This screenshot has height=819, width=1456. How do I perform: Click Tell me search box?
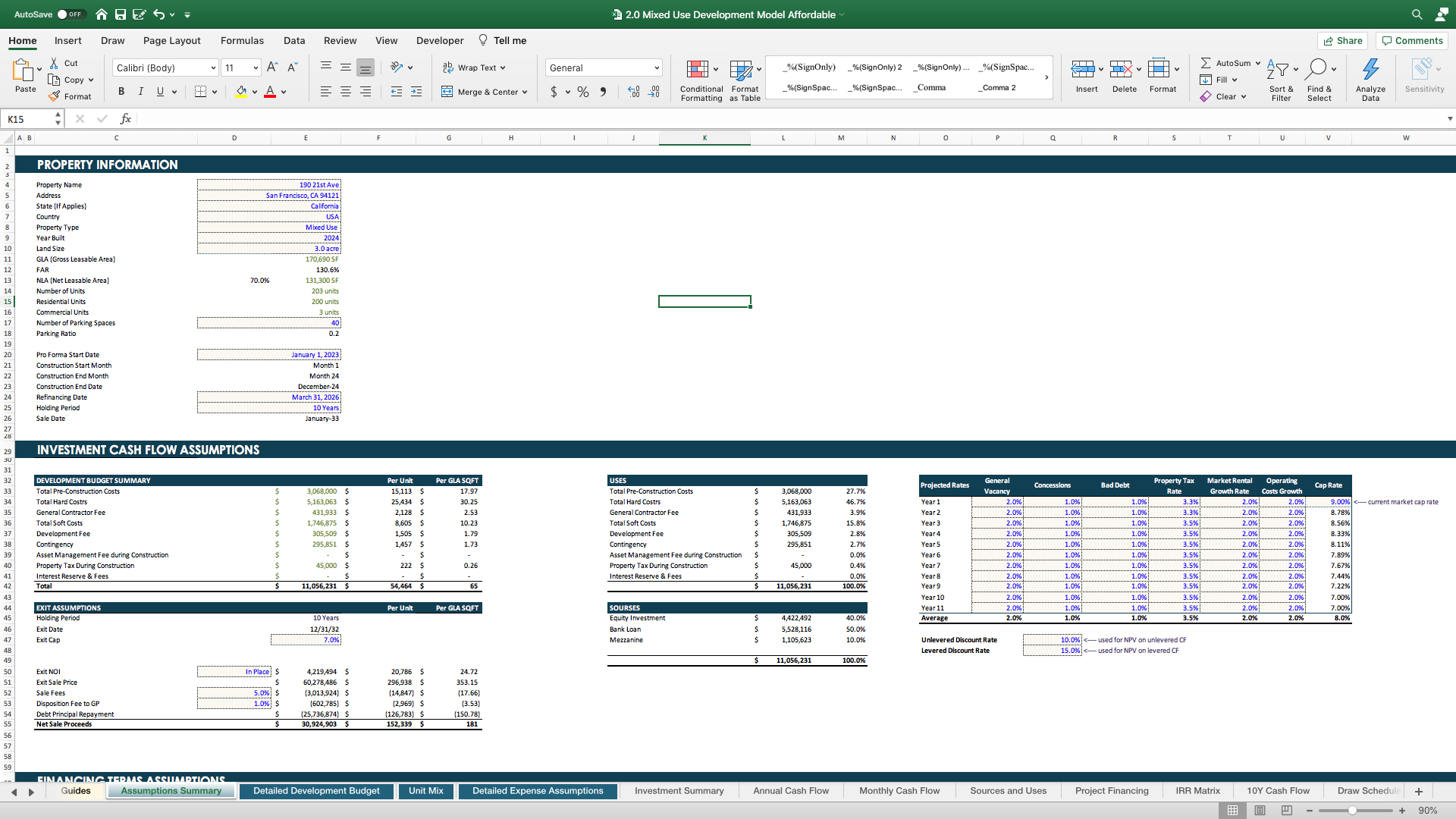[x=502, y=40]
